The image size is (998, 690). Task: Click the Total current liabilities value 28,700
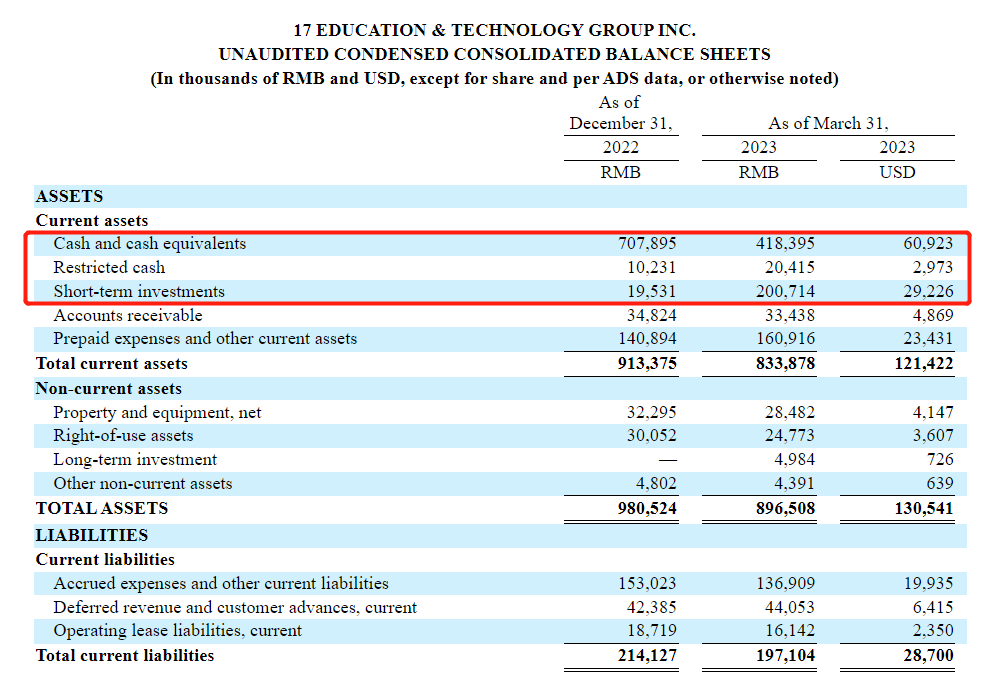click(x=926, y=655)
